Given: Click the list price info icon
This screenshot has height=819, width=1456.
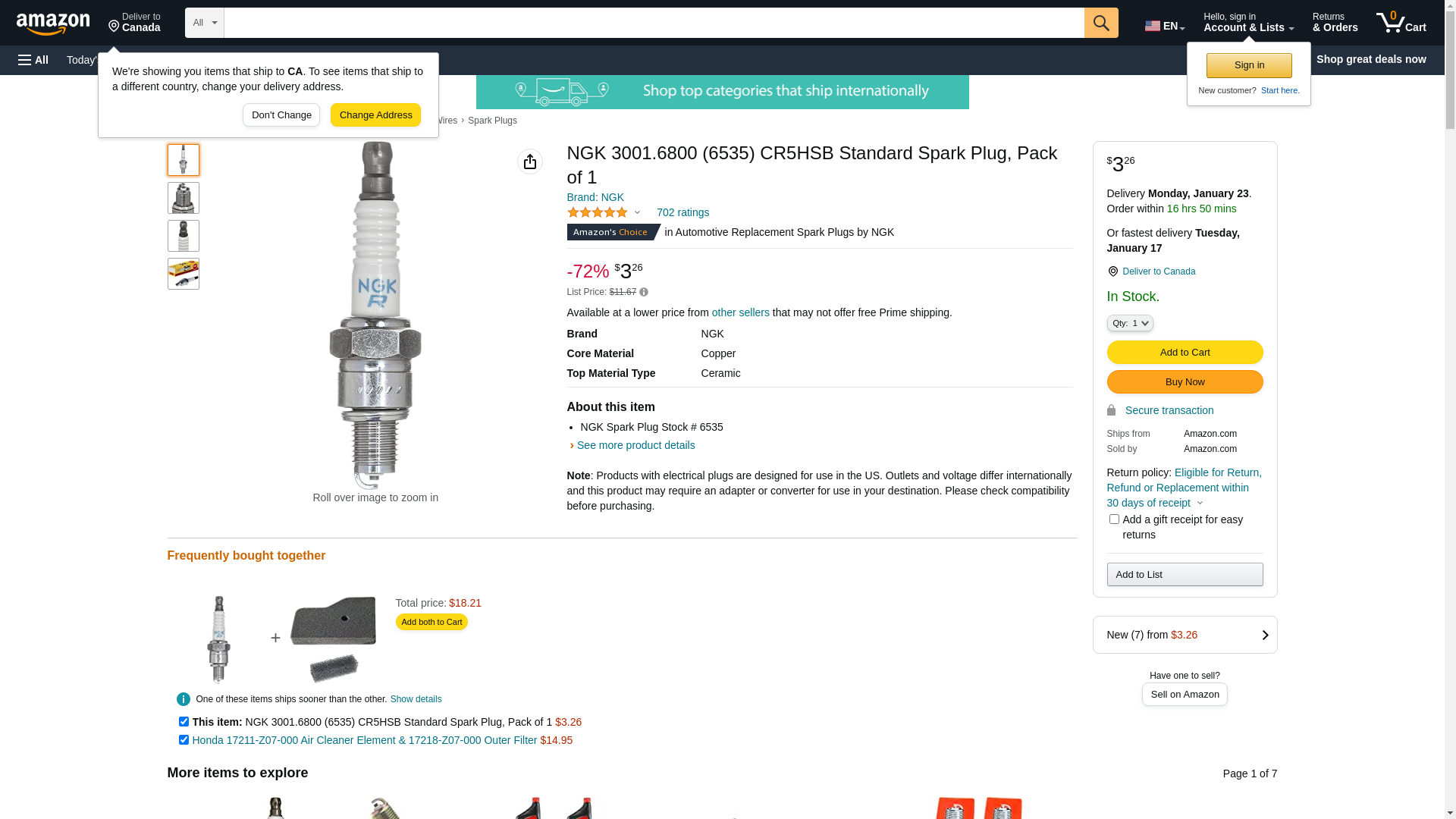Looking at the screenshot, I should tap(644, 292).
